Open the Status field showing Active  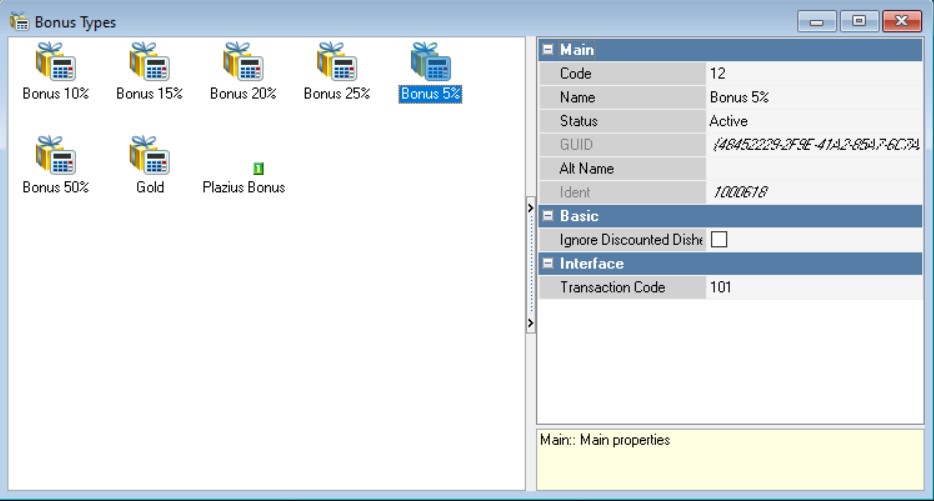click(812, 121)
